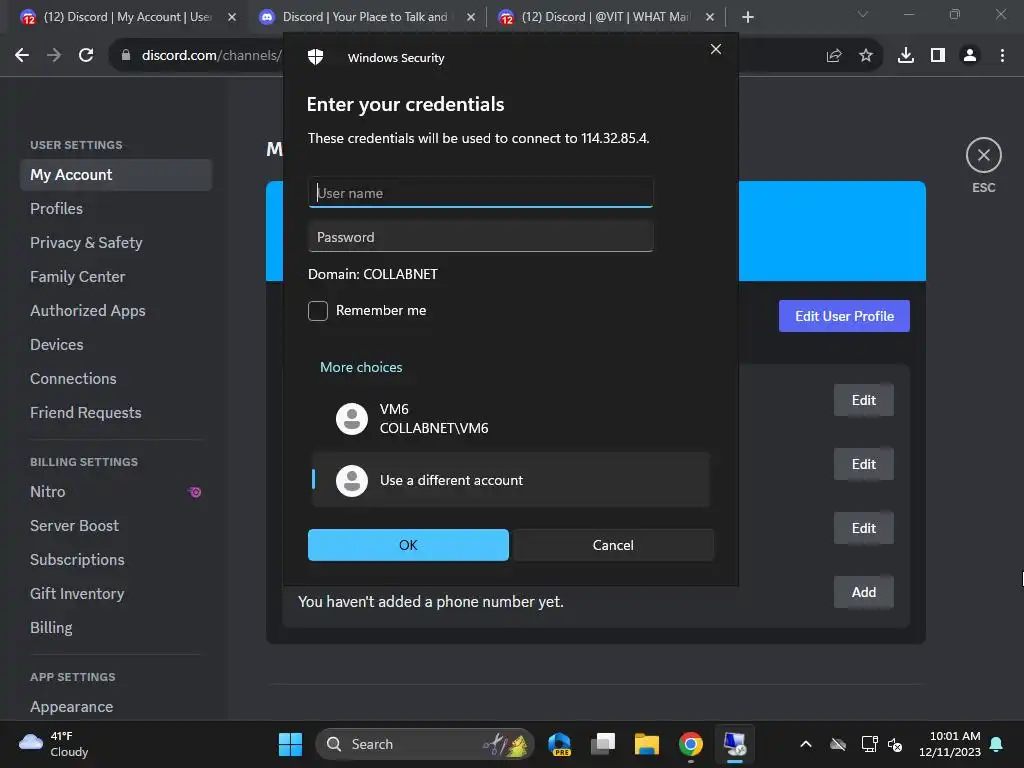The width and height of the screenshot is (1024, 768).
Task: Open Server Boost settings
Action: click(116, 525)
